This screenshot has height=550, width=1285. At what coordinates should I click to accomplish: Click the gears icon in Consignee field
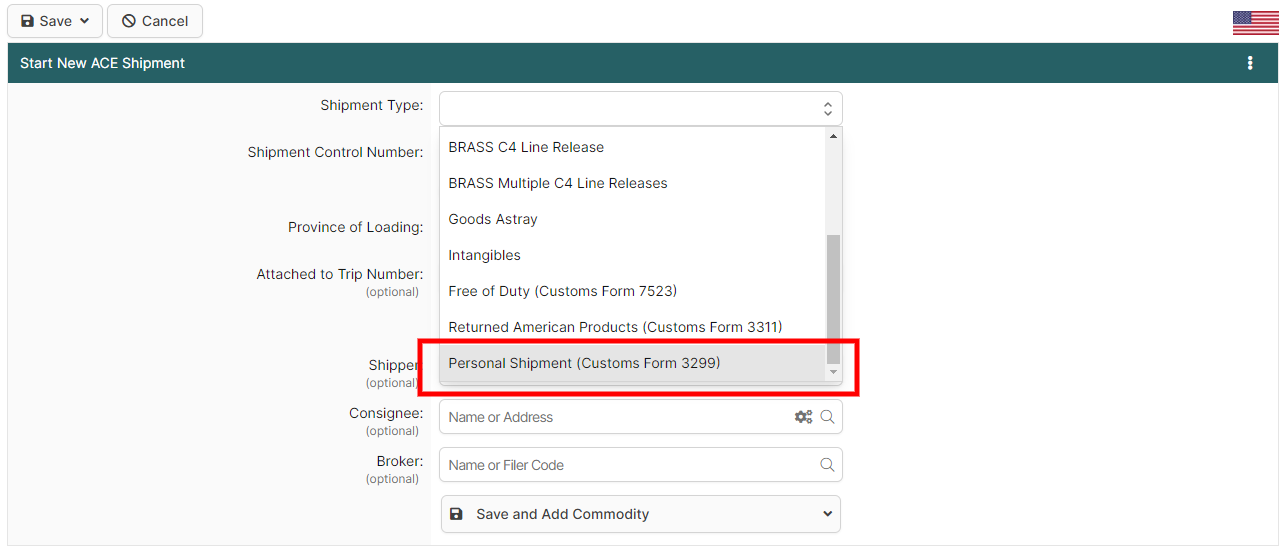pyautogui.click(x=803, y=417)
